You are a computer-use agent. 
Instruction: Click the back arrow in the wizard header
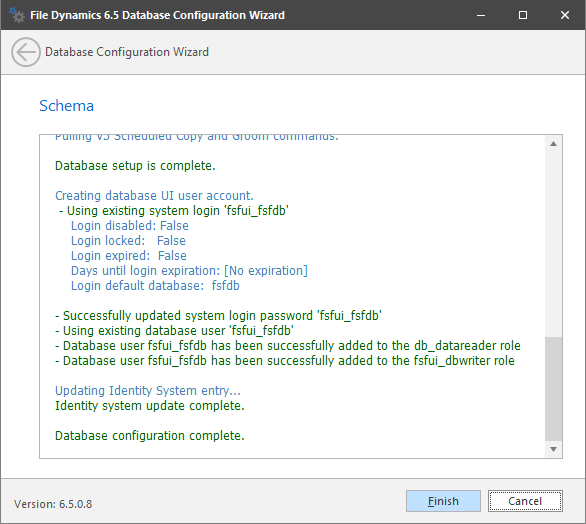pos(25,52)
